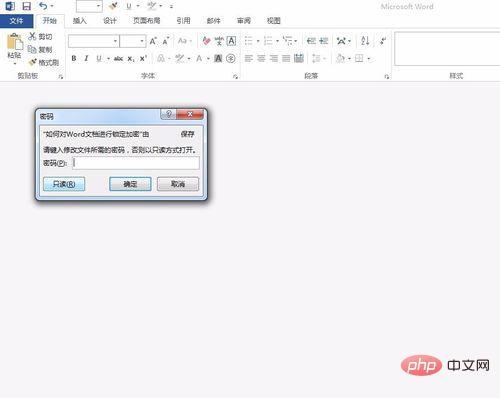Toggle justify alignment
This screenshot has height=398, width=500.
point(286,59)
